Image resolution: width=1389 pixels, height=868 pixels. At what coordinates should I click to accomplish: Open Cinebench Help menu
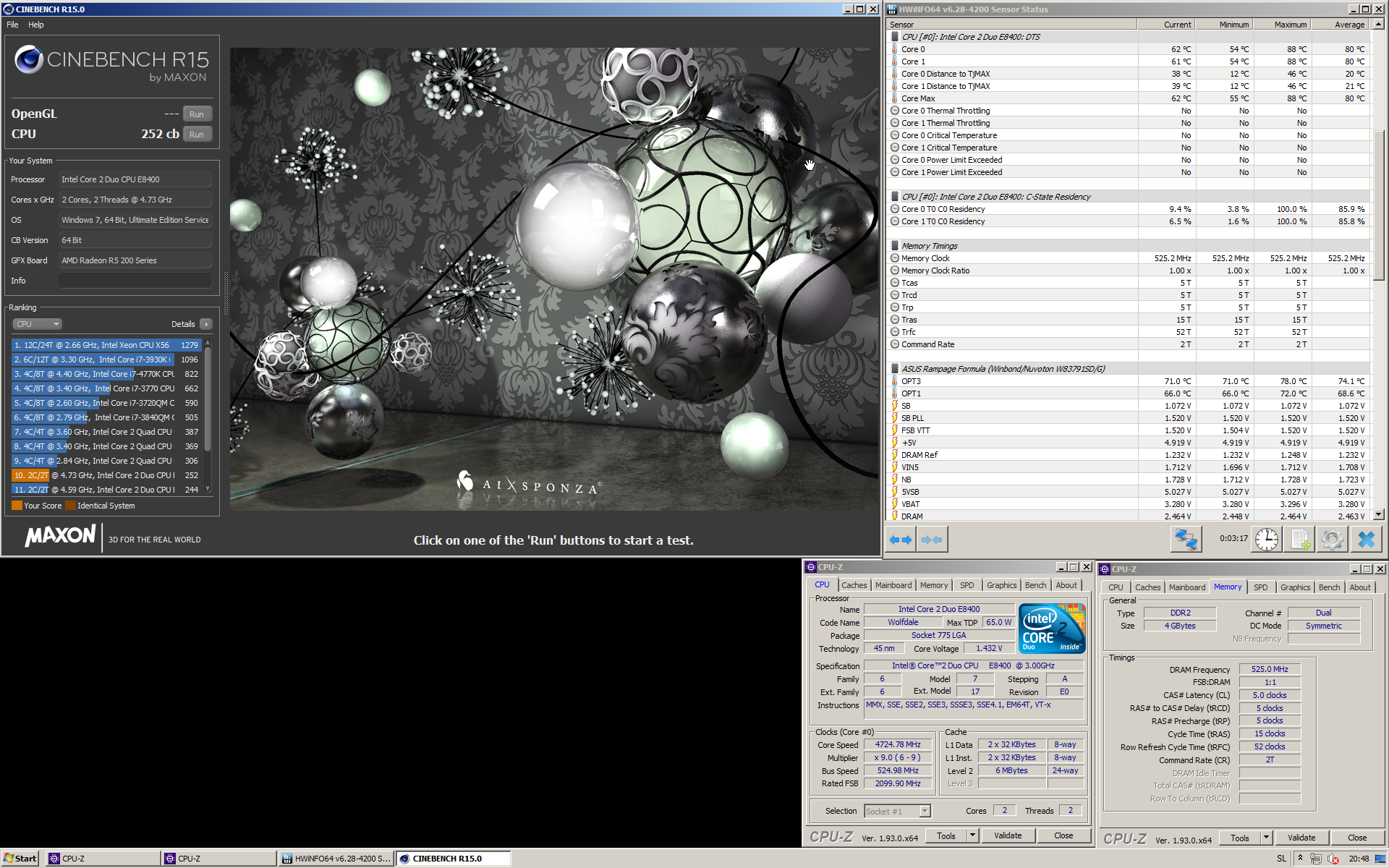tap(36, 25)
